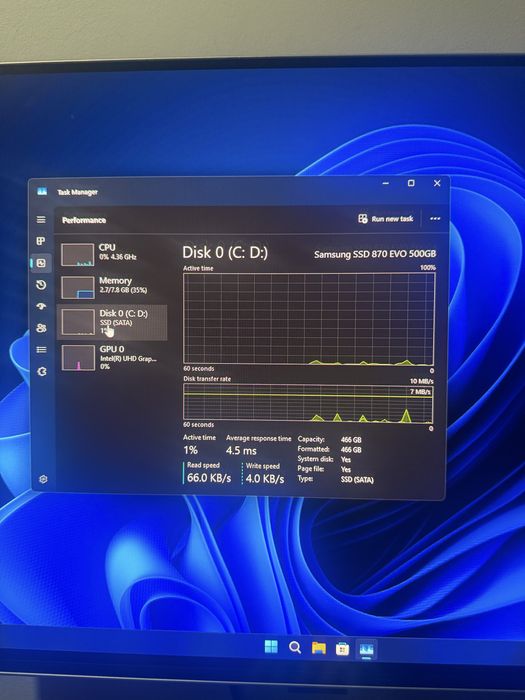Open Task Manager Settings gear
This screenshot has width=525, height=700.
coord(43,479)
